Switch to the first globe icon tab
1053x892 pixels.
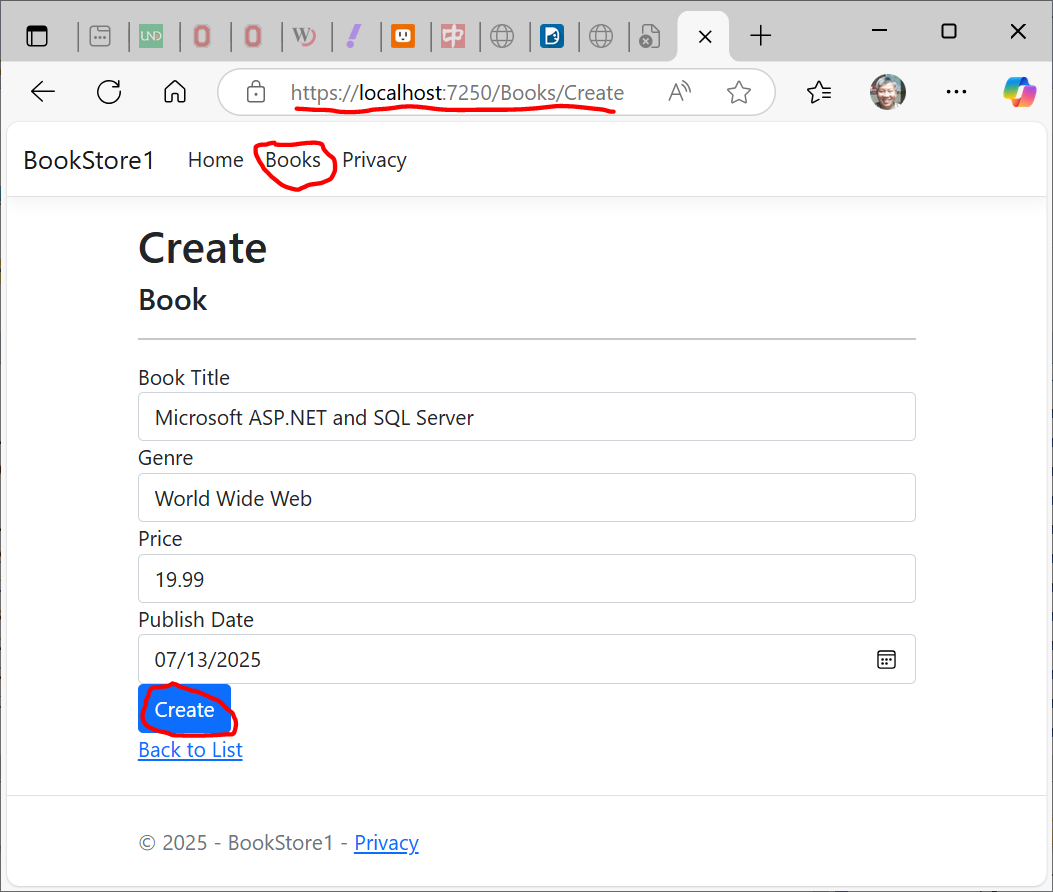(502, 36)
